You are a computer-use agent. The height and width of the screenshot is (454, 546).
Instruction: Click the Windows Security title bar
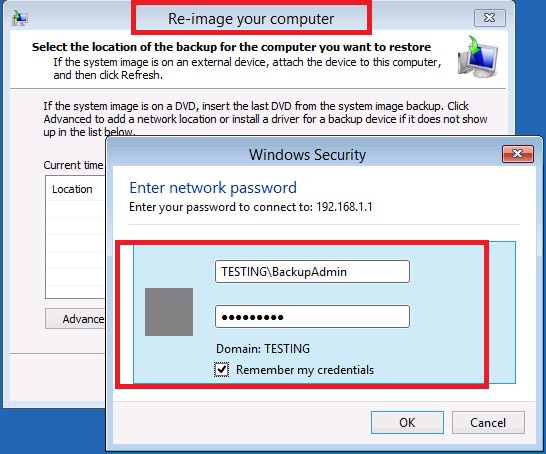click(307, 155)
